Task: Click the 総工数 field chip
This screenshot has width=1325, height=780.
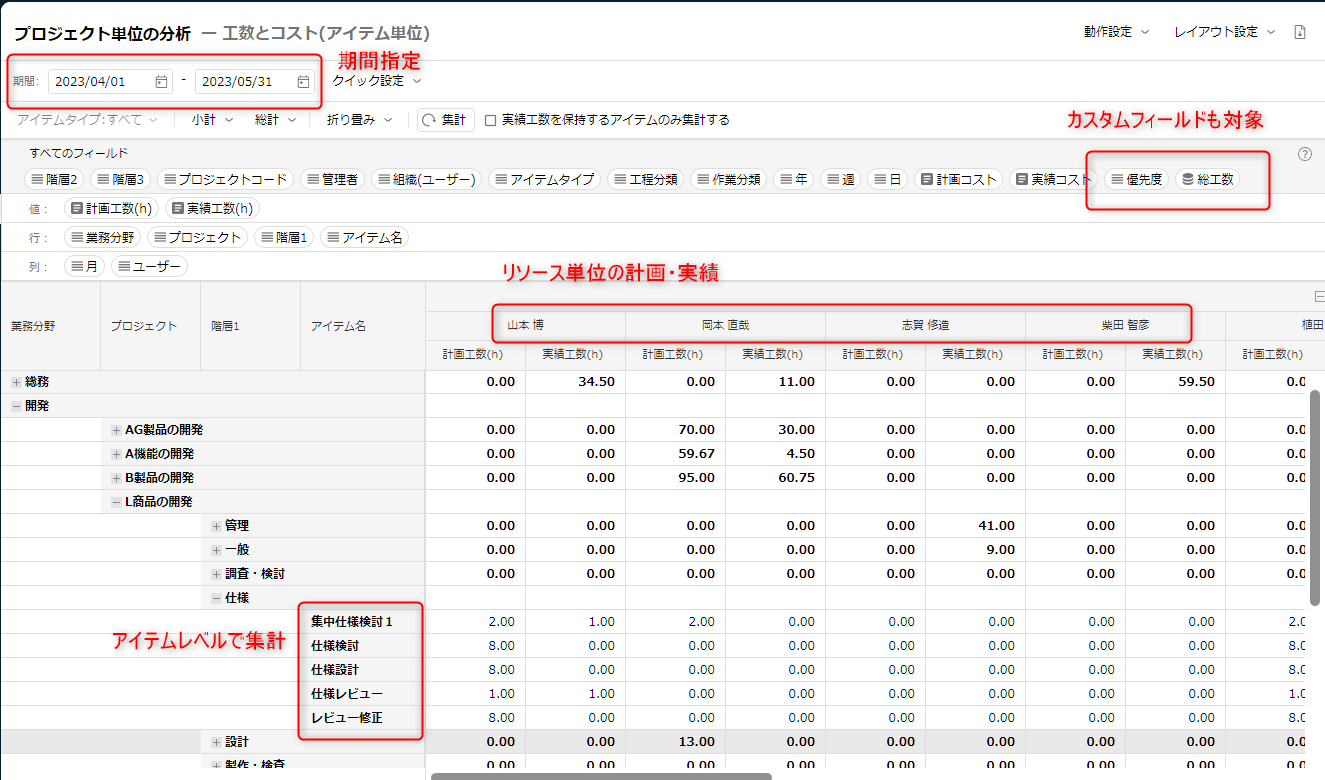Action: [x=1207, y=179]
